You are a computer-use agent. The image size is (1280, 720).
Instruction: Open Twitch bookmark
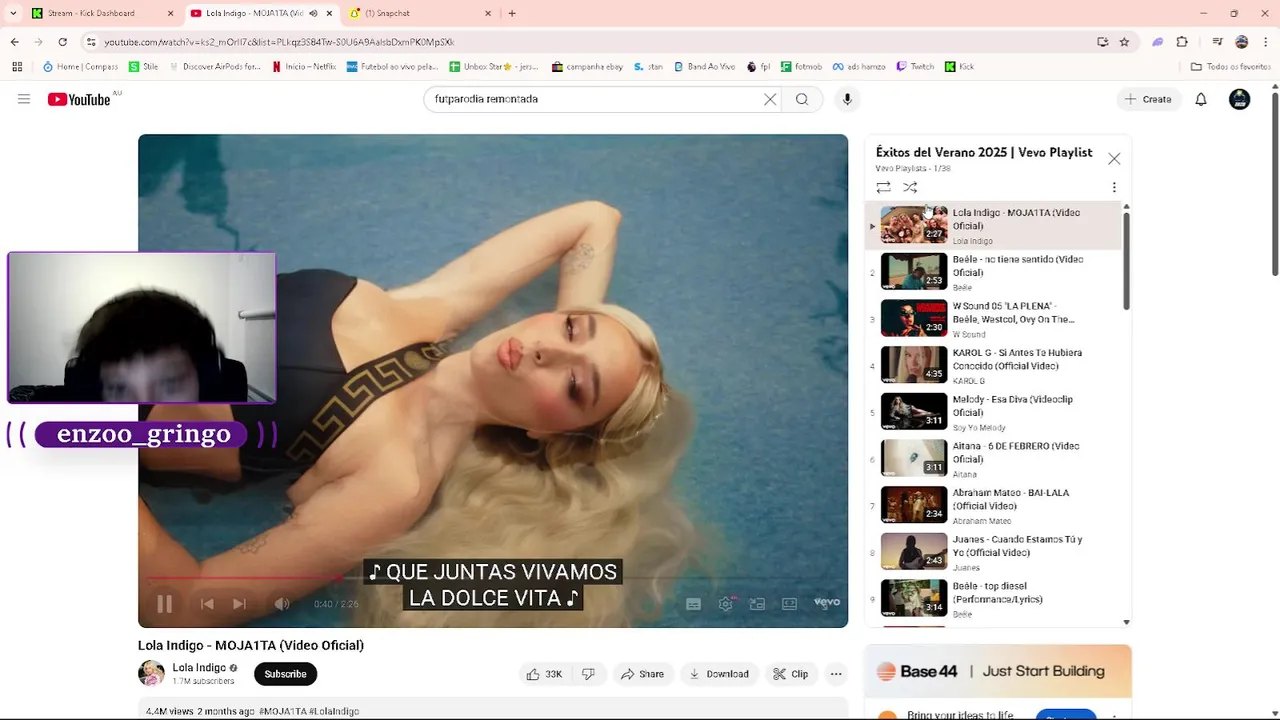point(915,67)
